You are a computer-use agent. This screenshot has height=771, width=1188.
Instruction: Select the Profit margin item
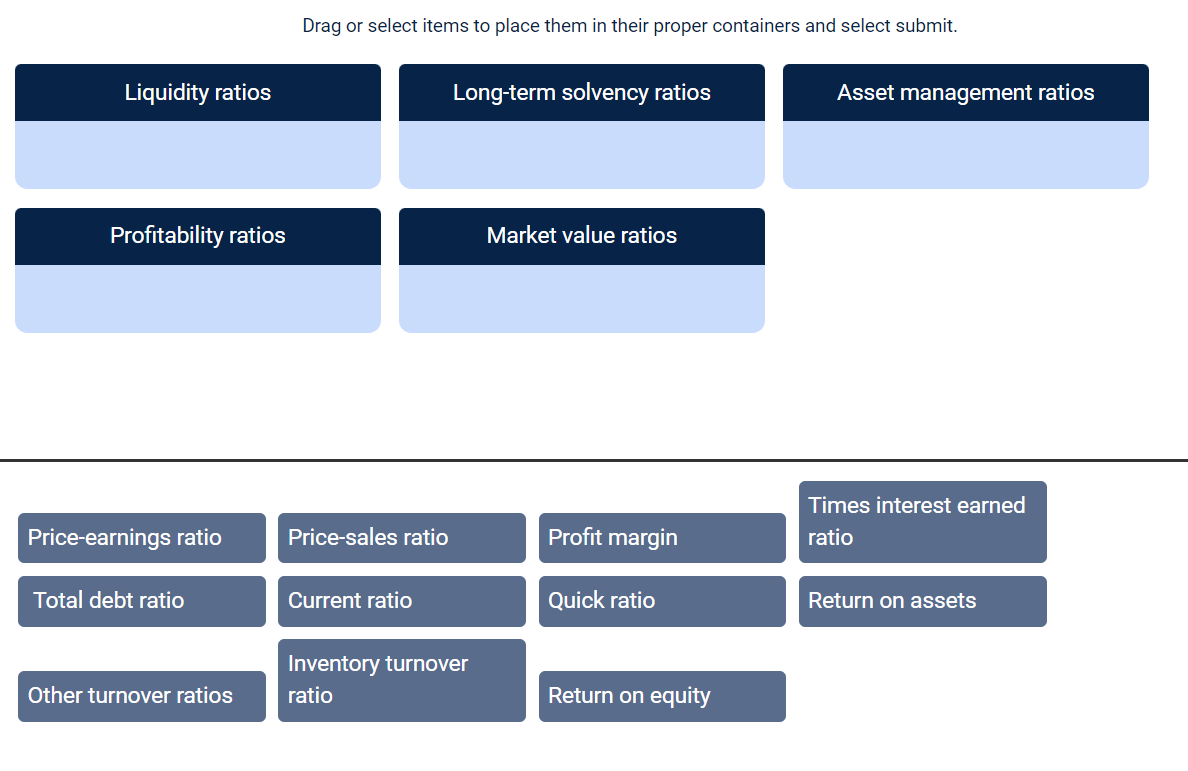click(x=662, y=538)
